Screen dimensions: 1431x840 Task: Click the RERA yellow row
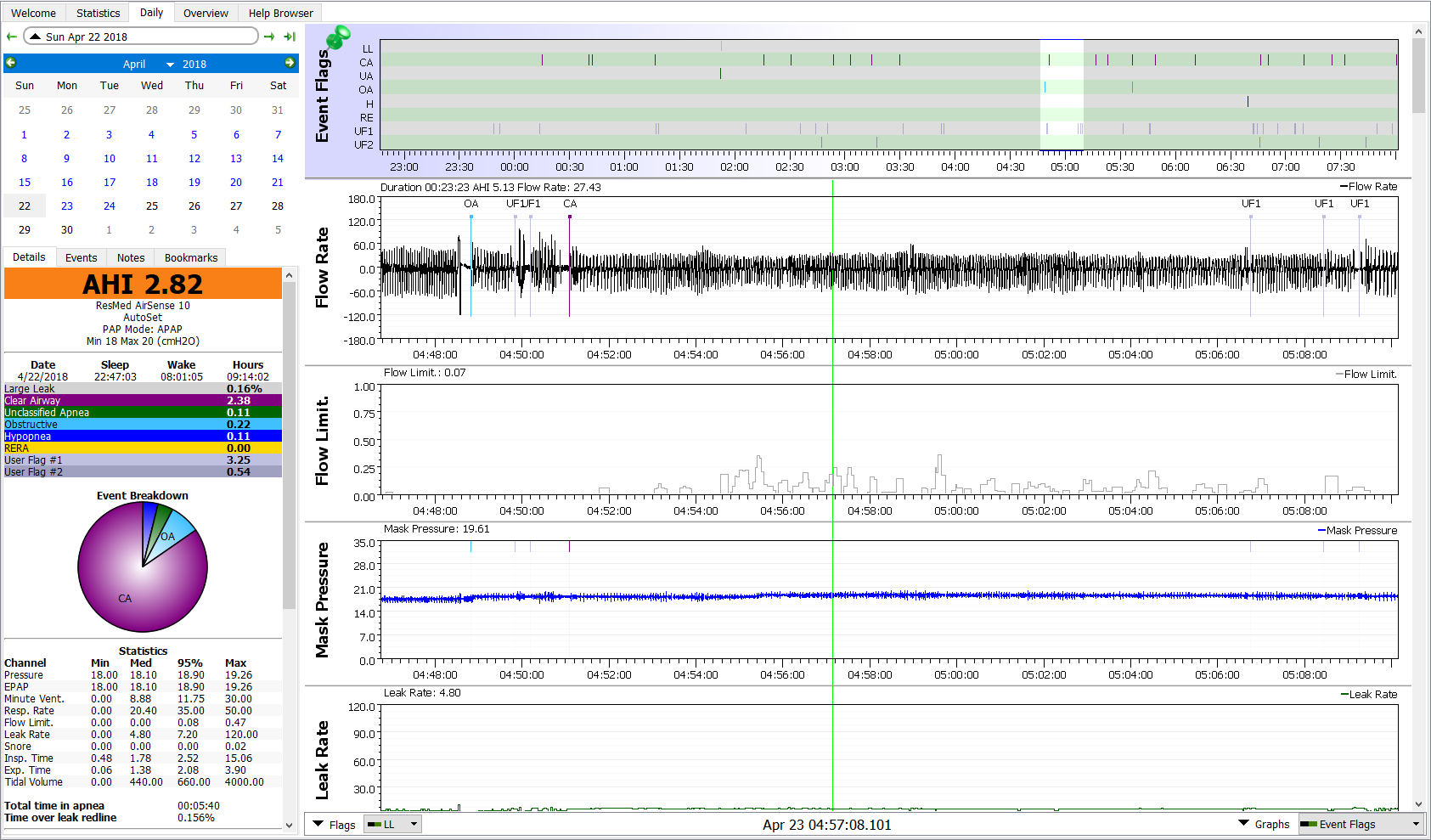[x=143, y=448]
